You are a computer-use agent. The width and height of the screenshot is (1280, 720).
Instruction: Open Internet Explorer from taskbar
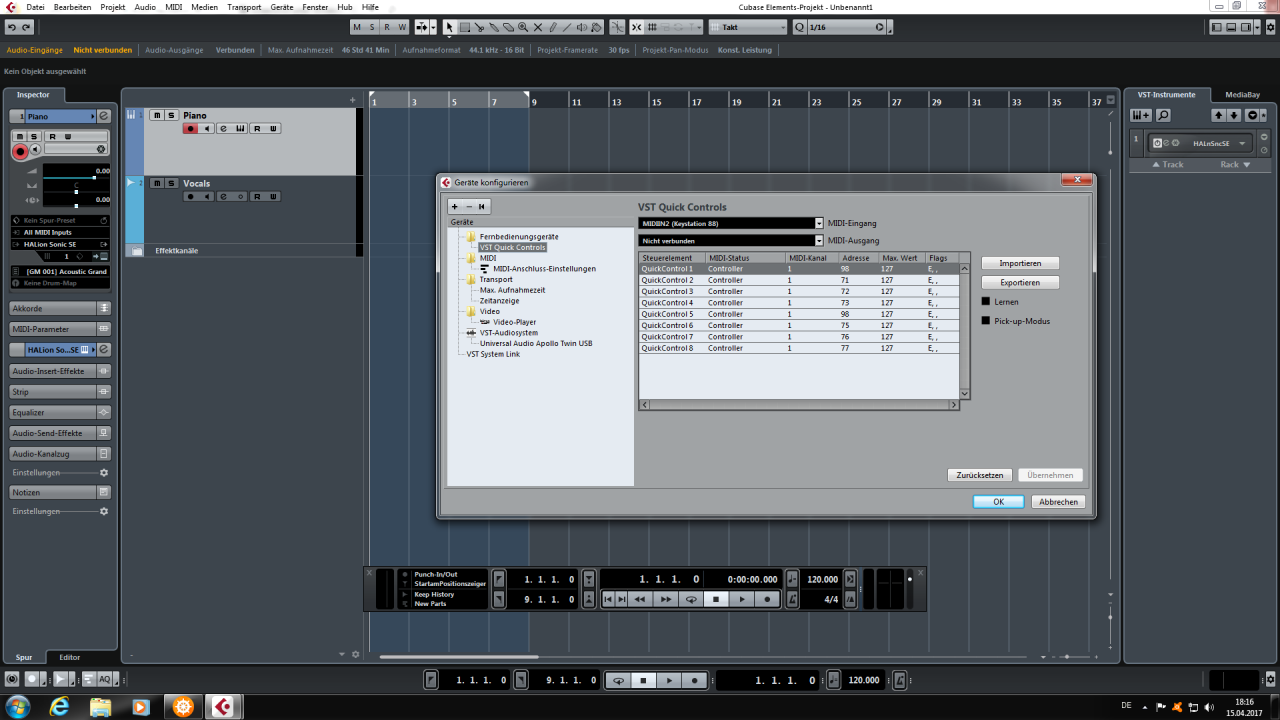[59, 707]
